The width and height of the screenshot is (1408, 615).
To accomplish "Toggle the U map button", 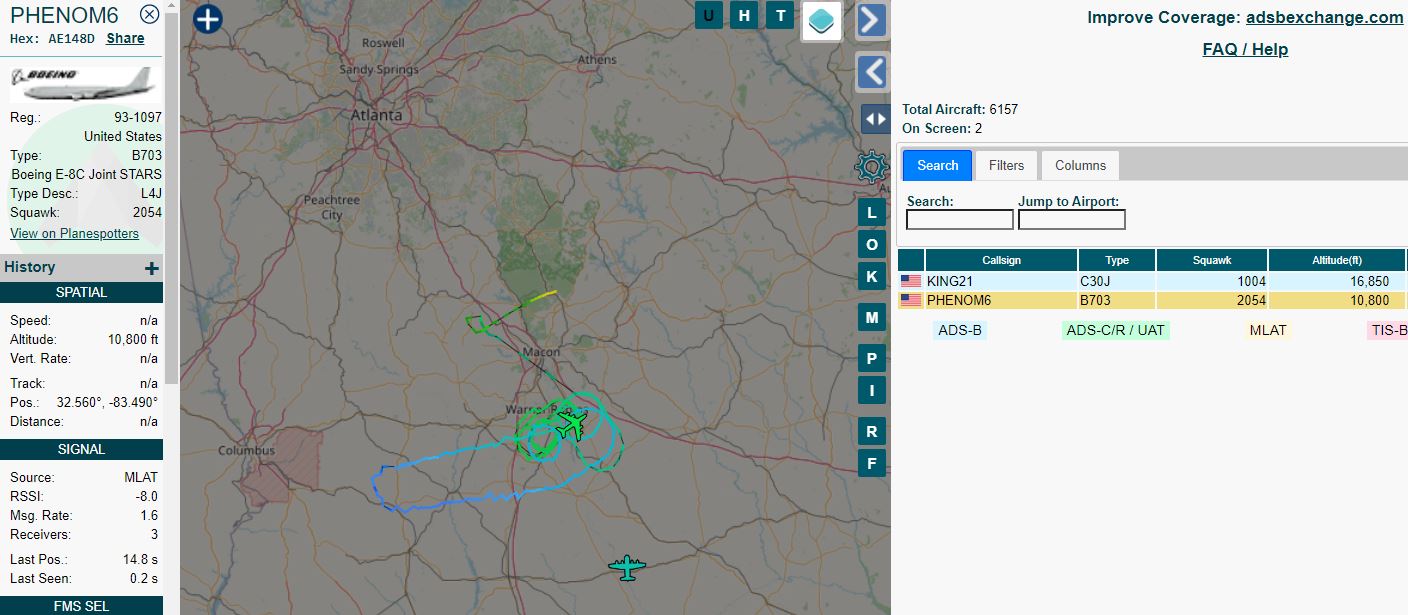I will [709, 15].
